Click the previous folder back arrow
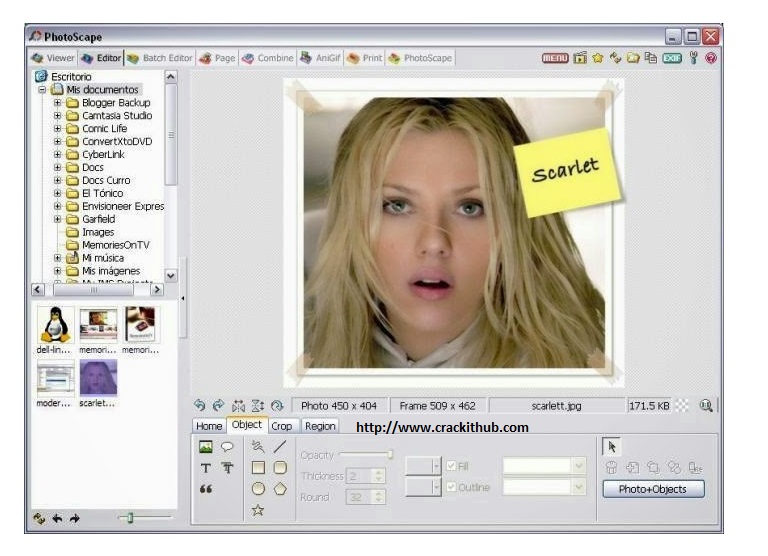 click(57, 518)
